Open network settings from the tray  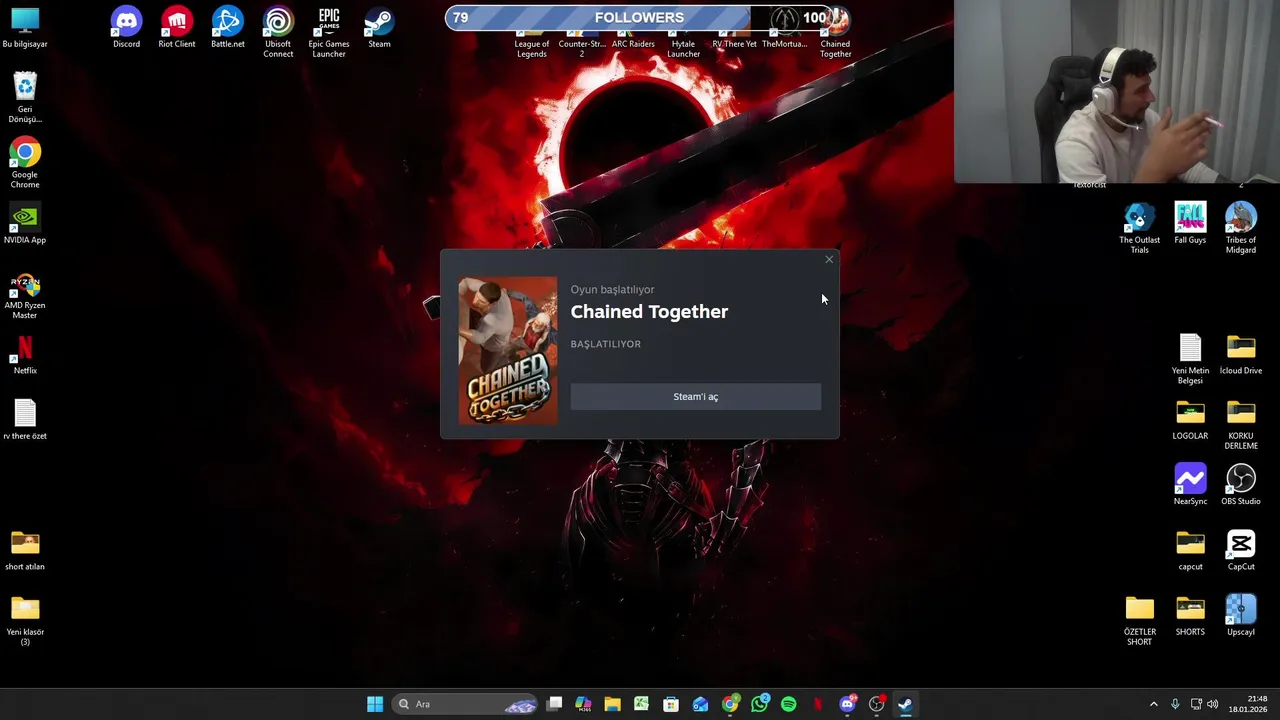1196,704
